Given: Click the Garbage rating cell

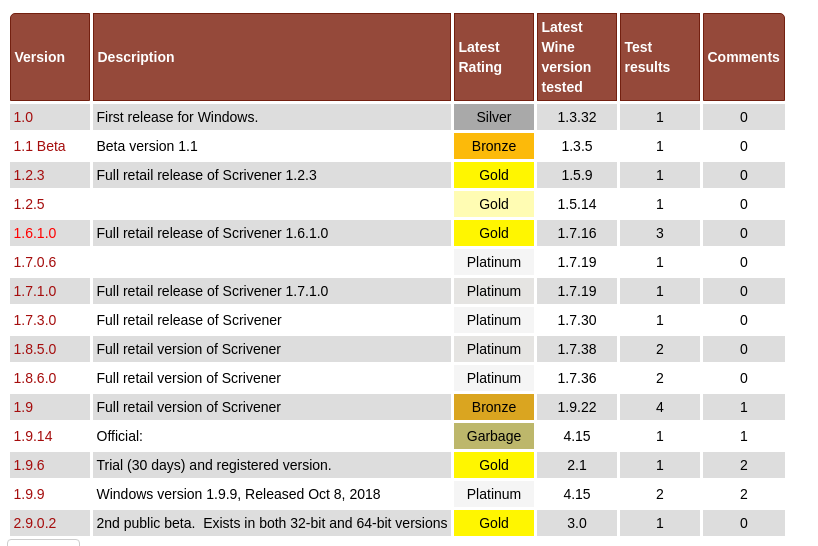Looking at the screenshot, I should coord(494,436).
